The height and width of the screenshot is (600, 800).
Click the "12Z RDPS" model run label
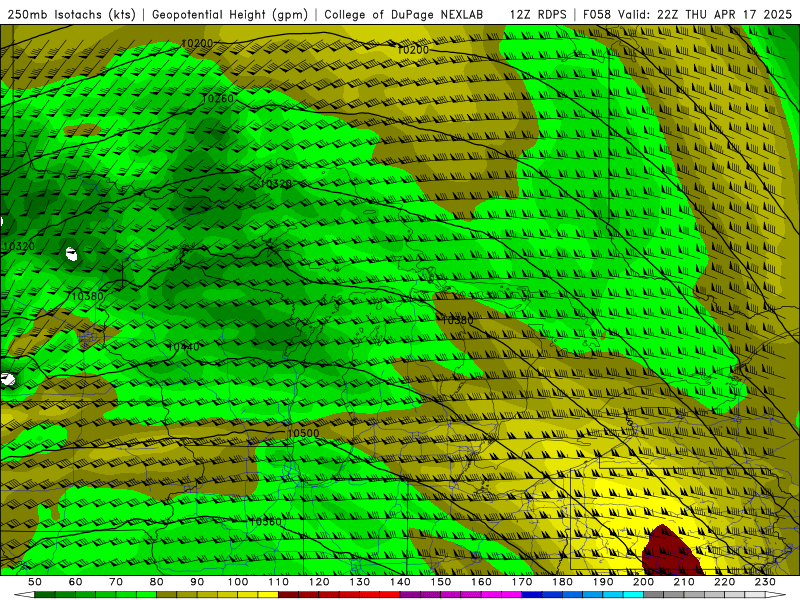(x=538, y=14)
